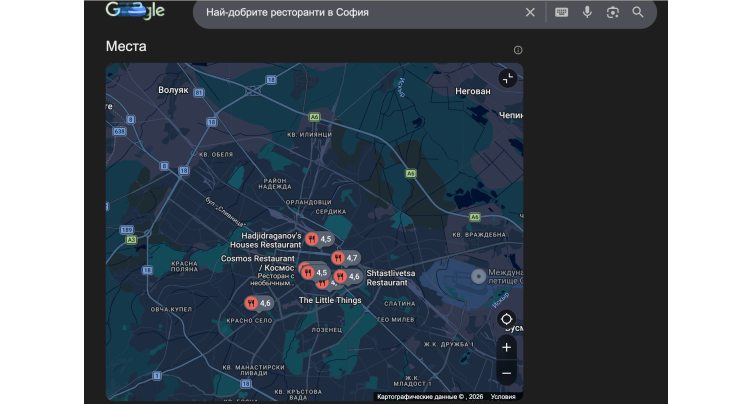The height and width of the screenshot is (404, 752).
Task: Open search by image camera icon
Action: pos(612,12)
